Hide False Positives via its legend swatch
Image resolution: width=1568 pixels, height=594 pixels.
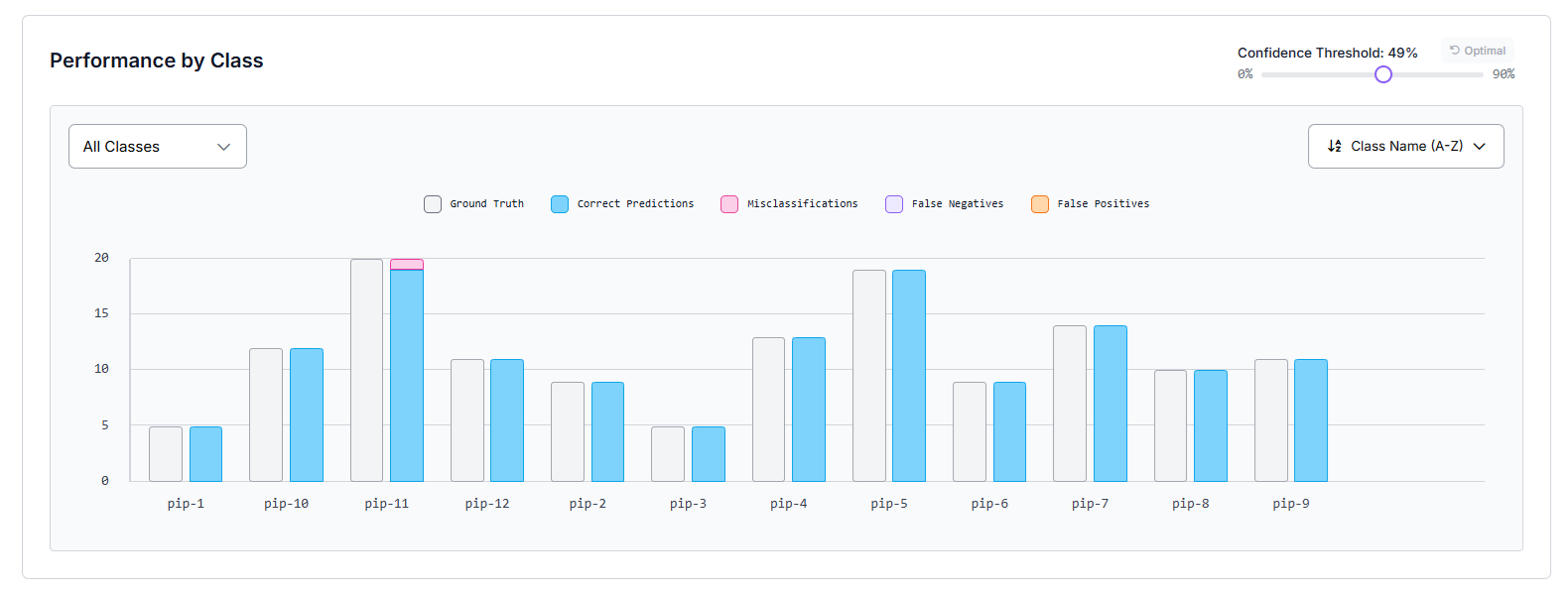[1040, 204]
